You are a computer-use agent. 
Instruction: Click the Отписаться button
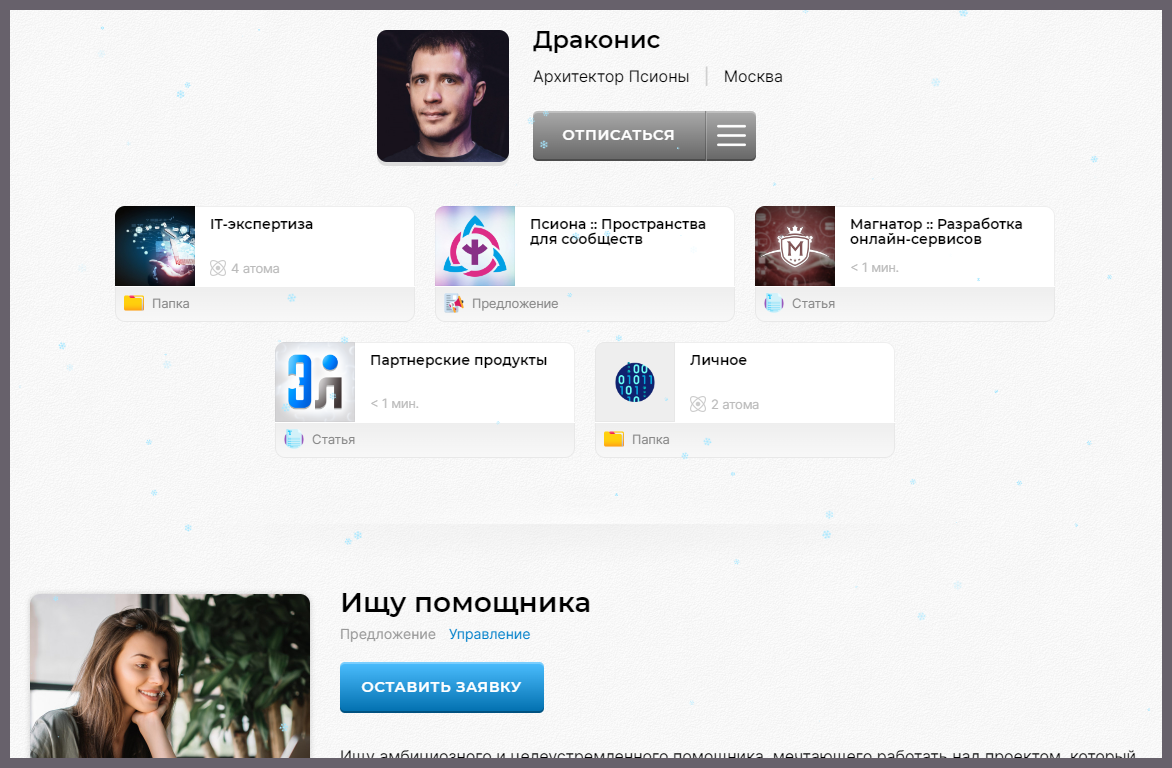click(x=618, y=136)
